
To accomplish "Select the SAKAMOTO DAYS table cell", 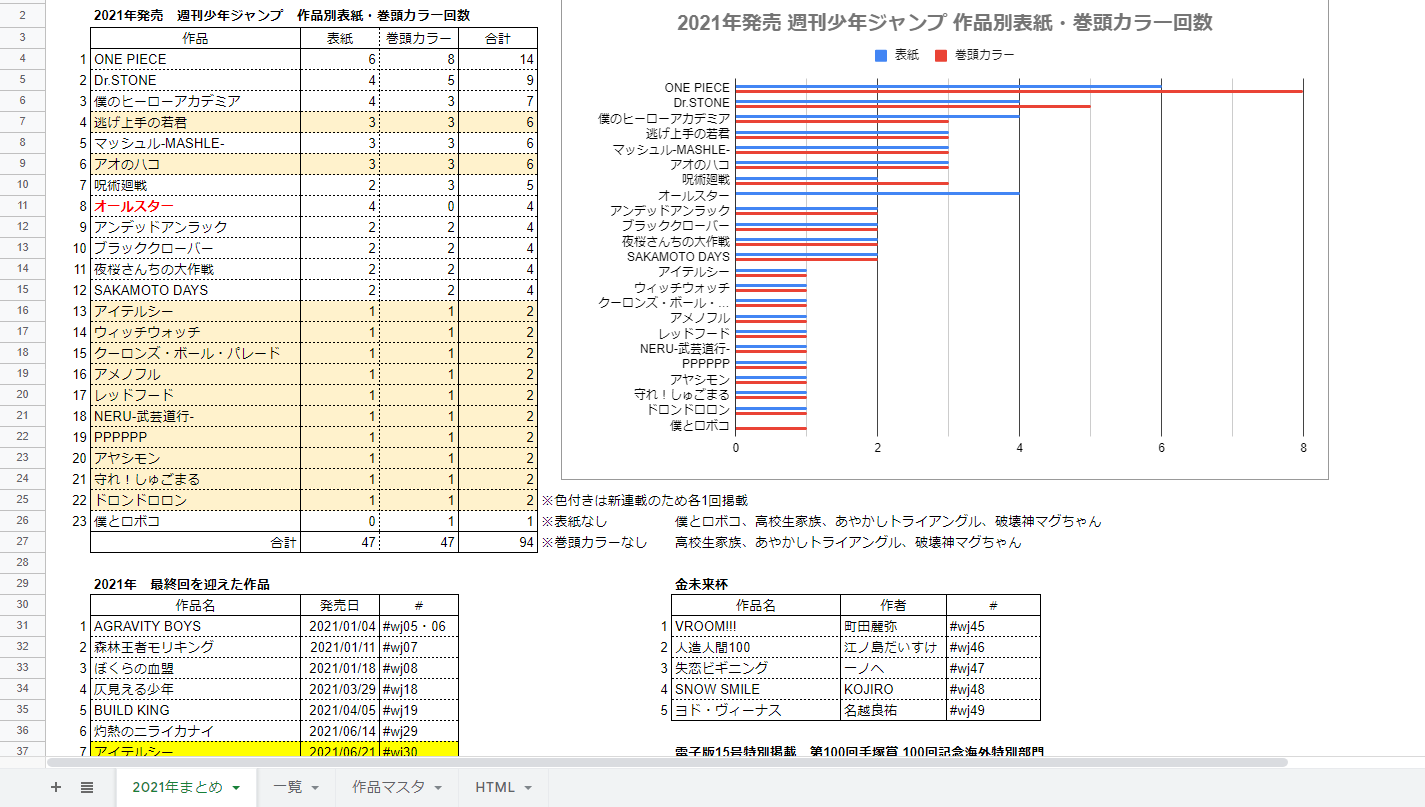I will (x=195, y=290).
